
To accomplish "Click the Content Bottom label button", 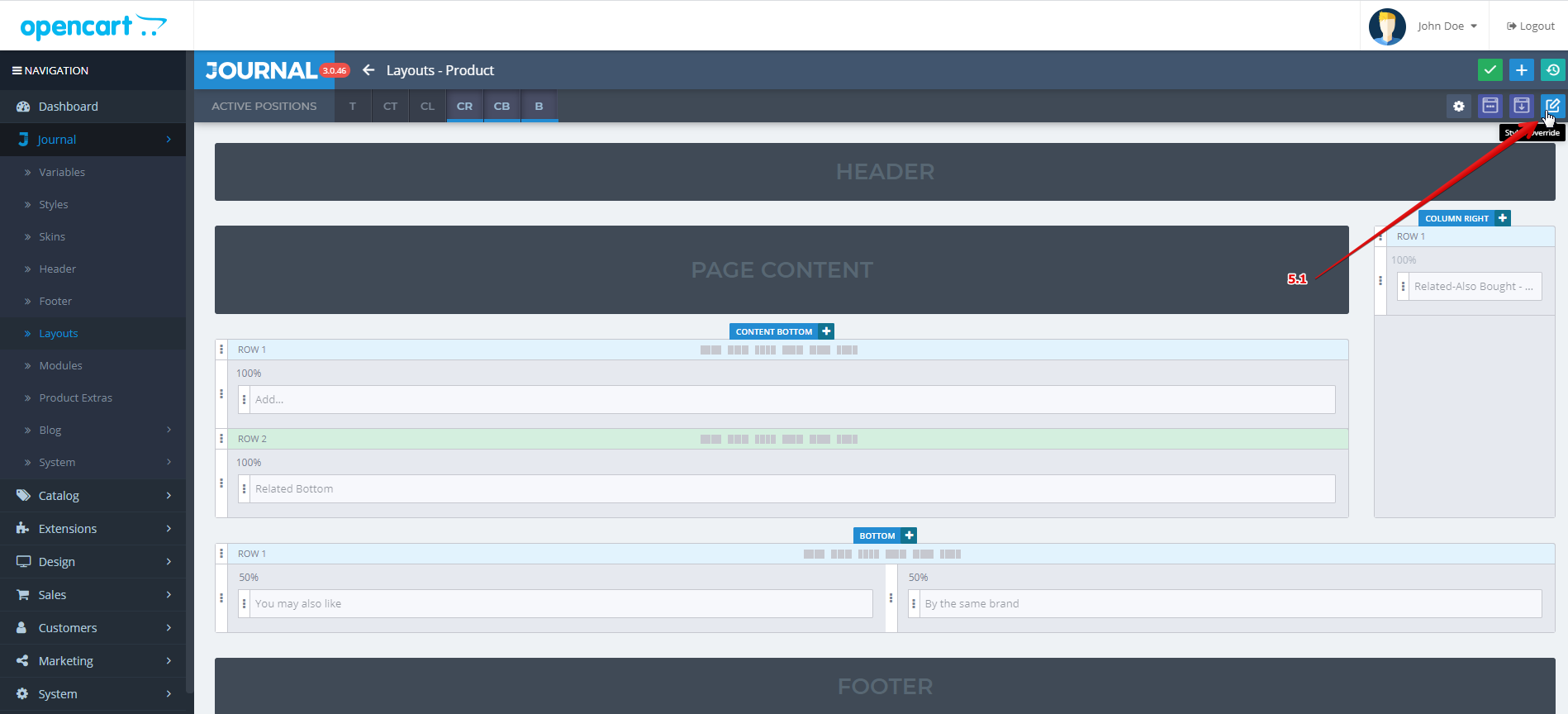I will pos(774,331).
